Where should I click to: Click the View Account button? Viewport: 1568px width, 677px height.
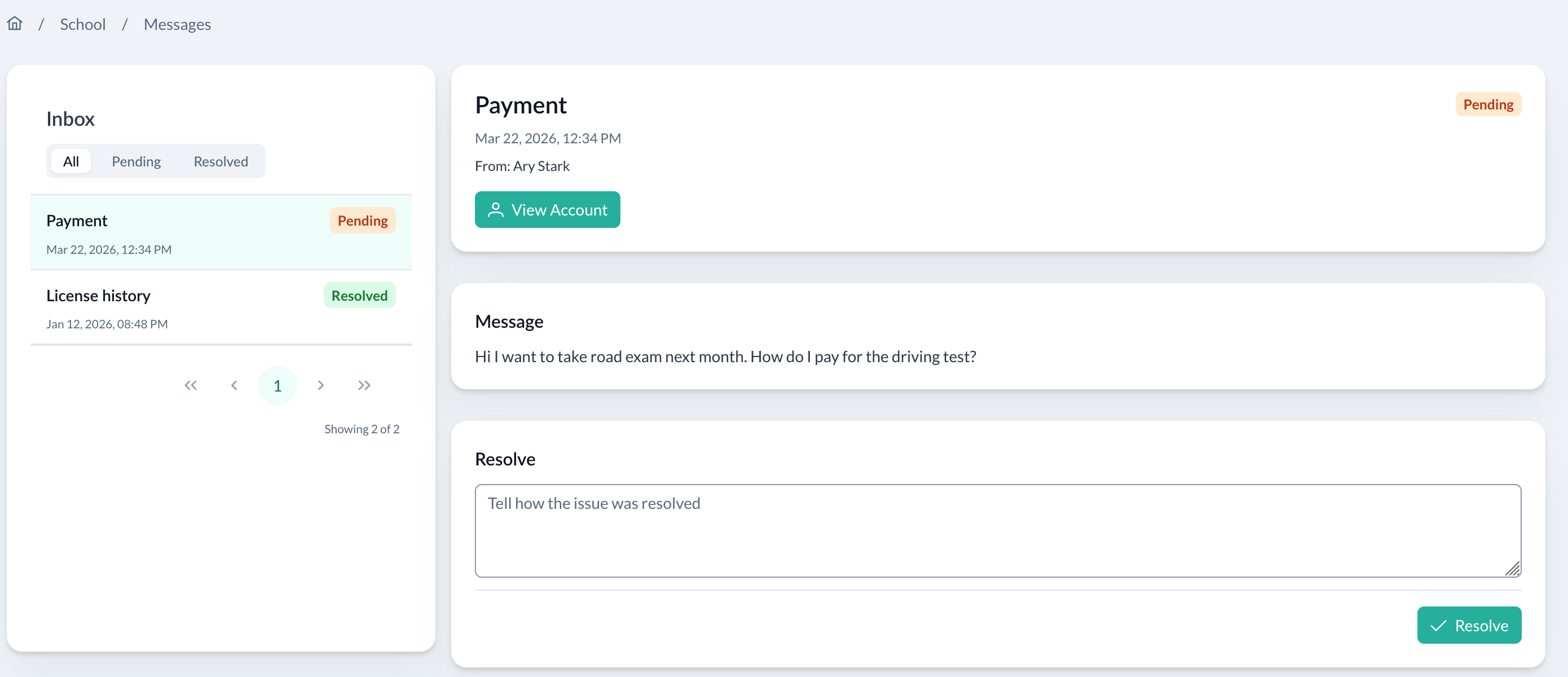(547, 210)
